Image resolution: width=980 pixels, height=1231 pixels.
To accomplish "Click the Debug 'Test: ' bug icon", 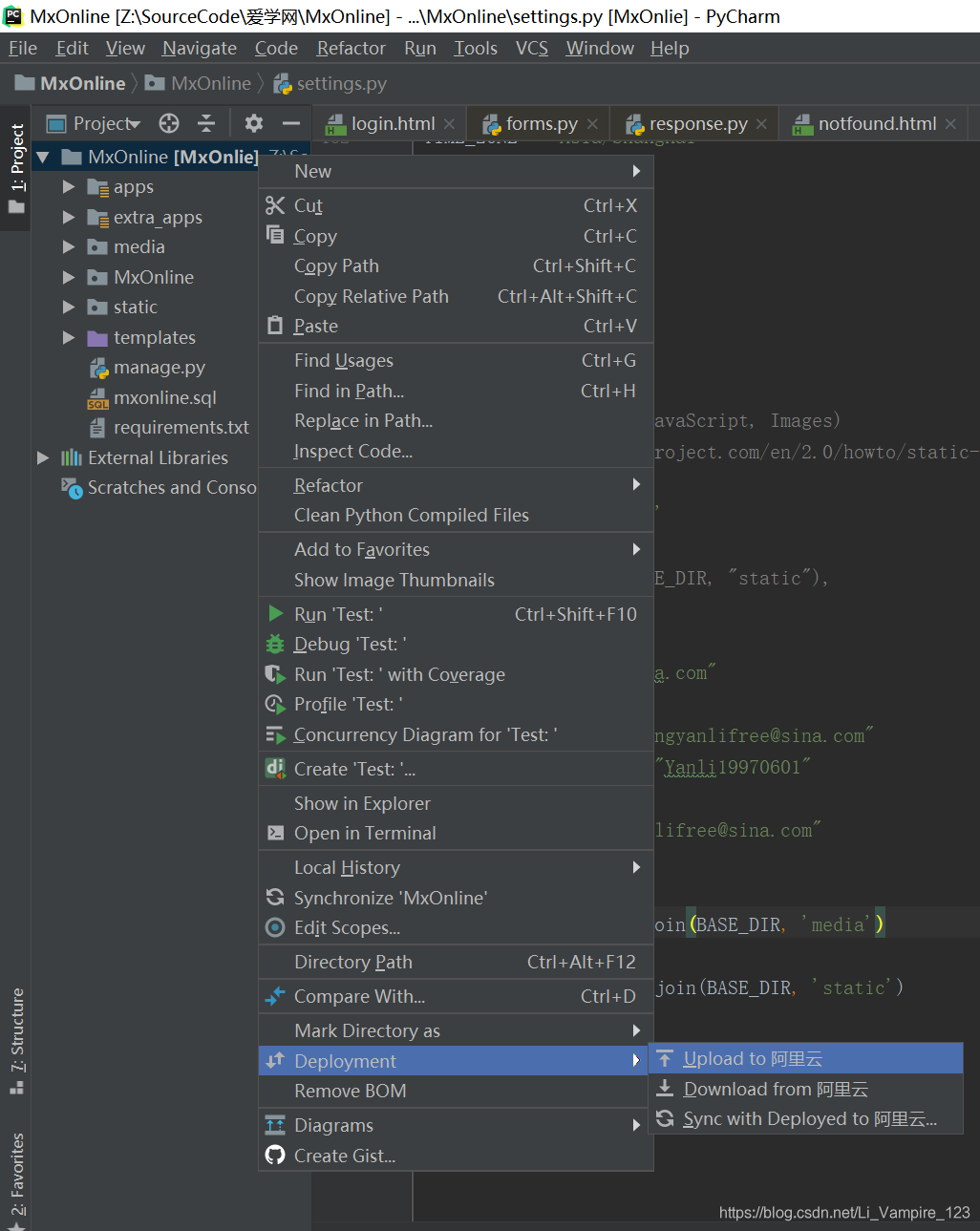I will (275, 644).
